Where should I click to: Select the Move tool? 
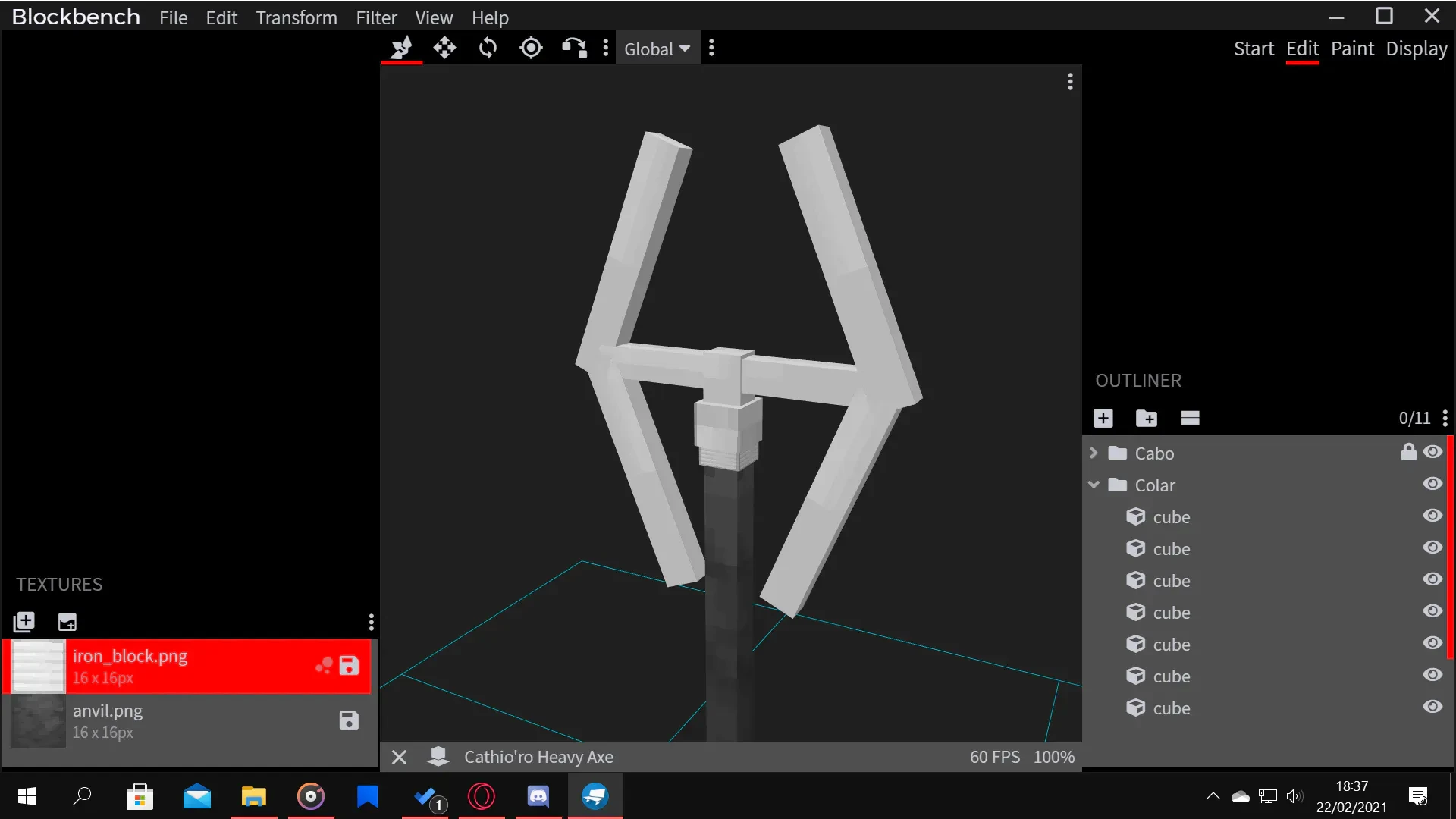tap(444, 49)
